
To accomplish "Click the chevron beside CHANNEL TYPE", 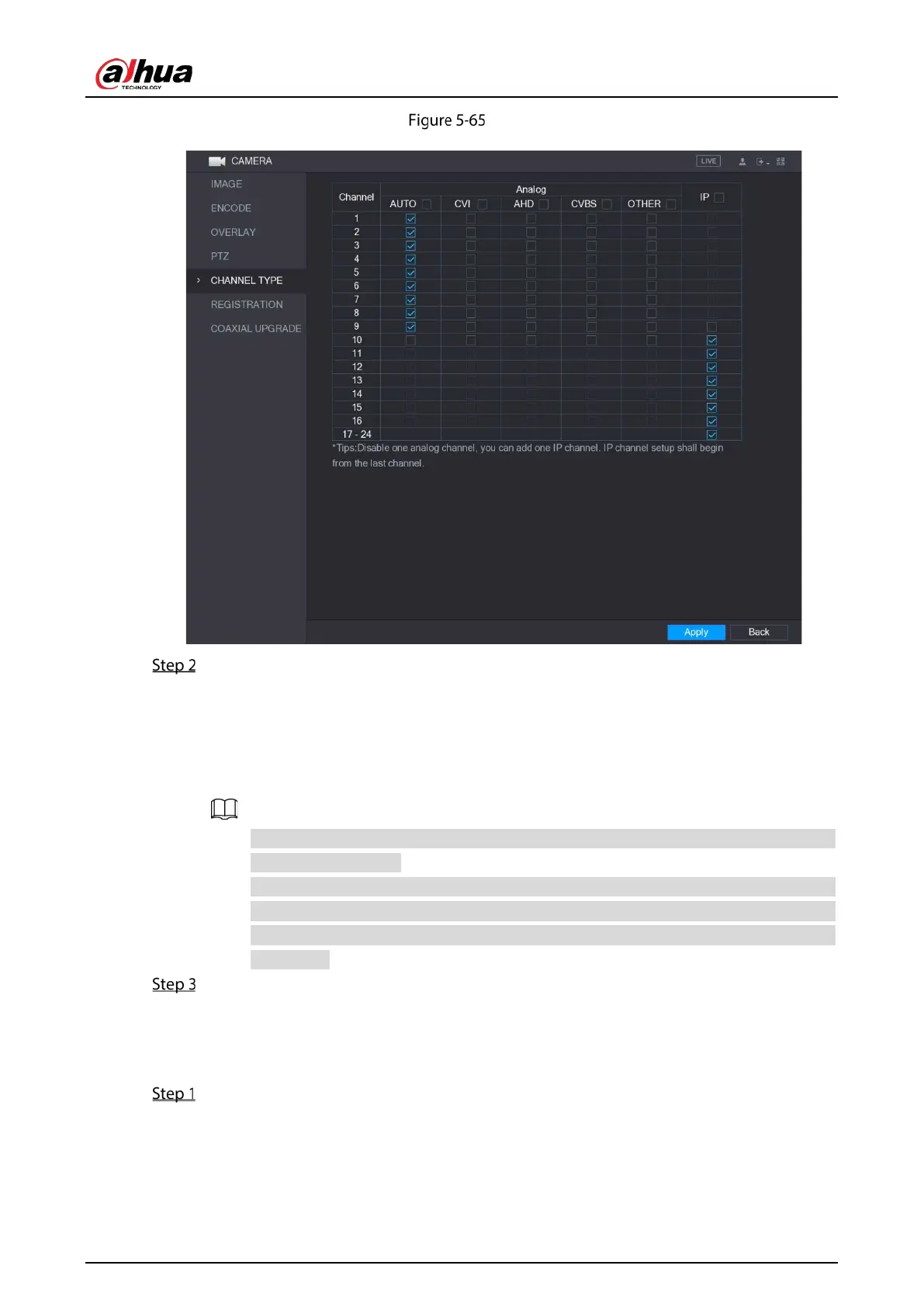I will pyautogui.click(x=199, y=280).
